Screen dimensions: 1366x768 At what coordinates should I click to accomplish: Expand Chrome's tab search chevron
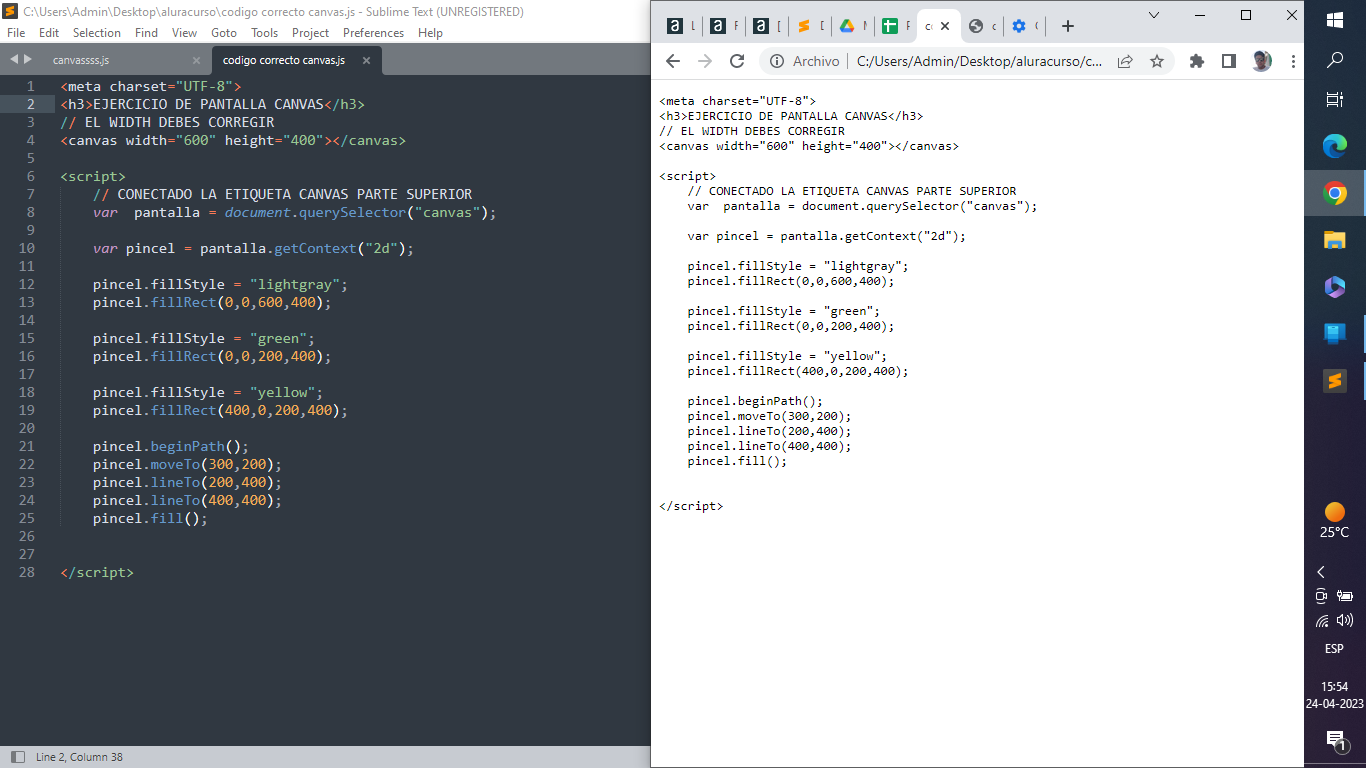[x=1154, y=15]
